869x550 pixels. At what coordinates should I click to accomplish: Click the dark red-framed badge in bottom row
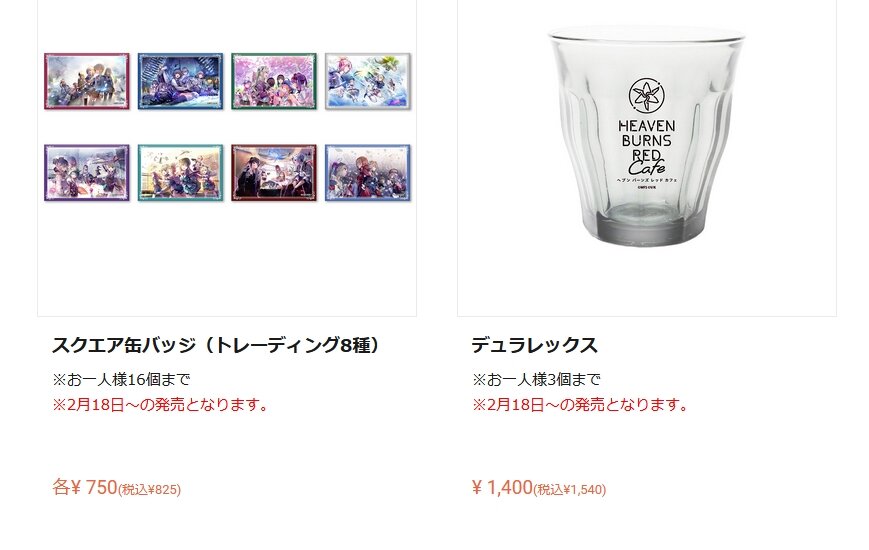coord(274,173)
